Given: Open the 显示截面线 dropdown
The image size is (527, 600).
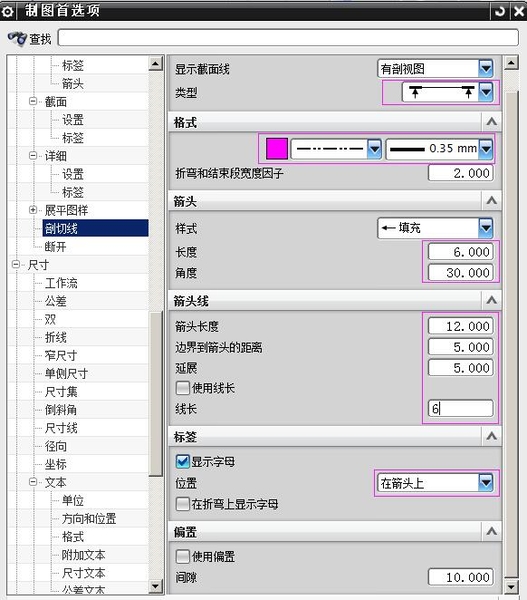Looking at the screenshot, I should click(485, 69).
